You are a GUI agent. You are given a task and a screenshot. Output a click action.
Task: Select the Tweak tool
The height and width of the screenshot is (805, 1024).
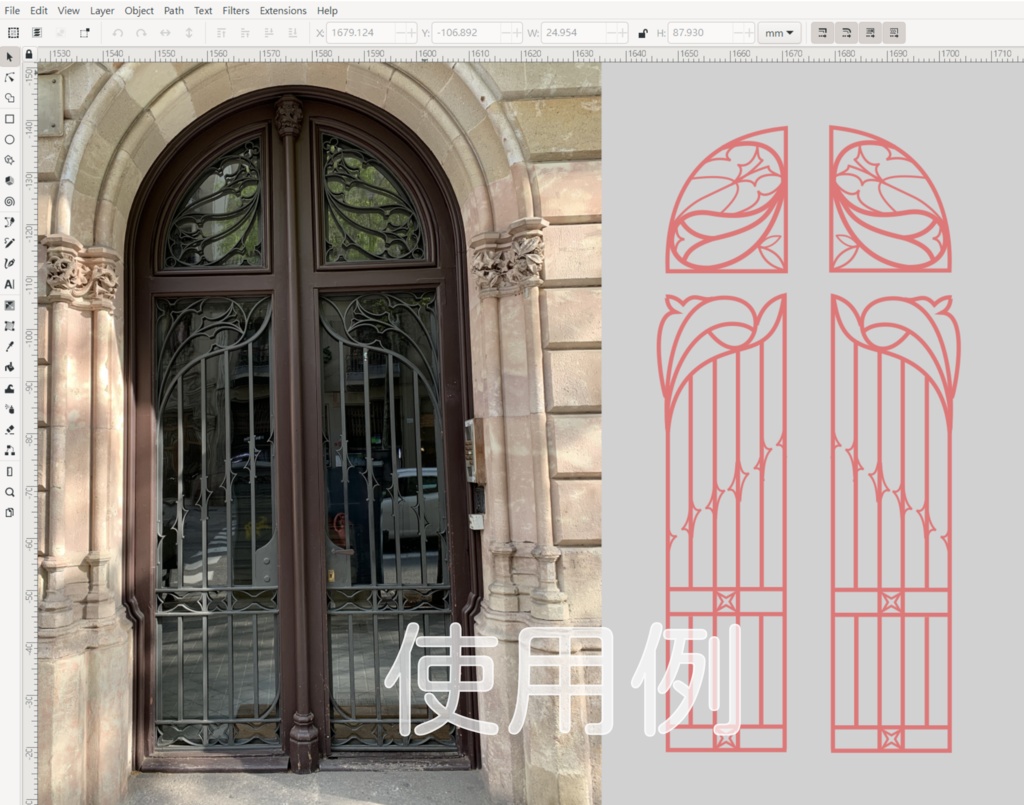click(9, 388)
